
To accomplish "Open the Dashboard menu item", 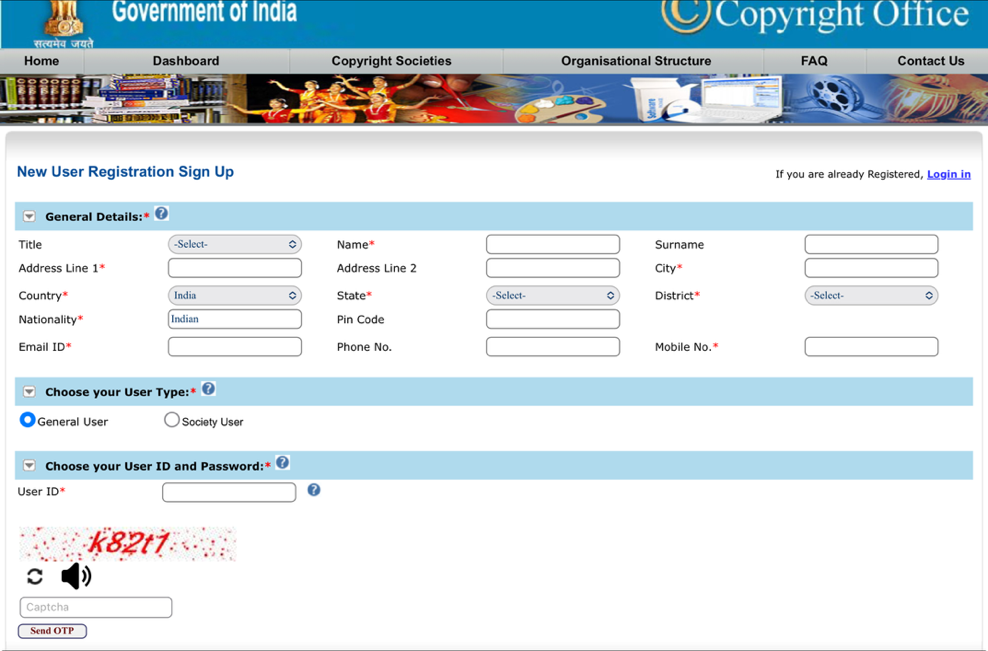I will (x=186, y=61).
